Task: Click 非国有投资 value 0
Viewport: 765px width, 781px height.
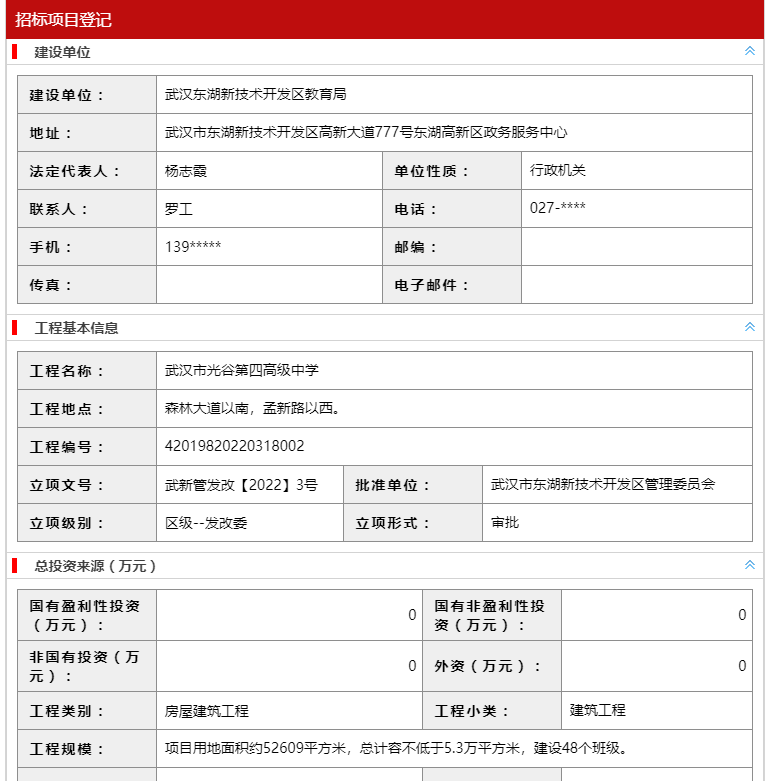Action: point(412,666)
